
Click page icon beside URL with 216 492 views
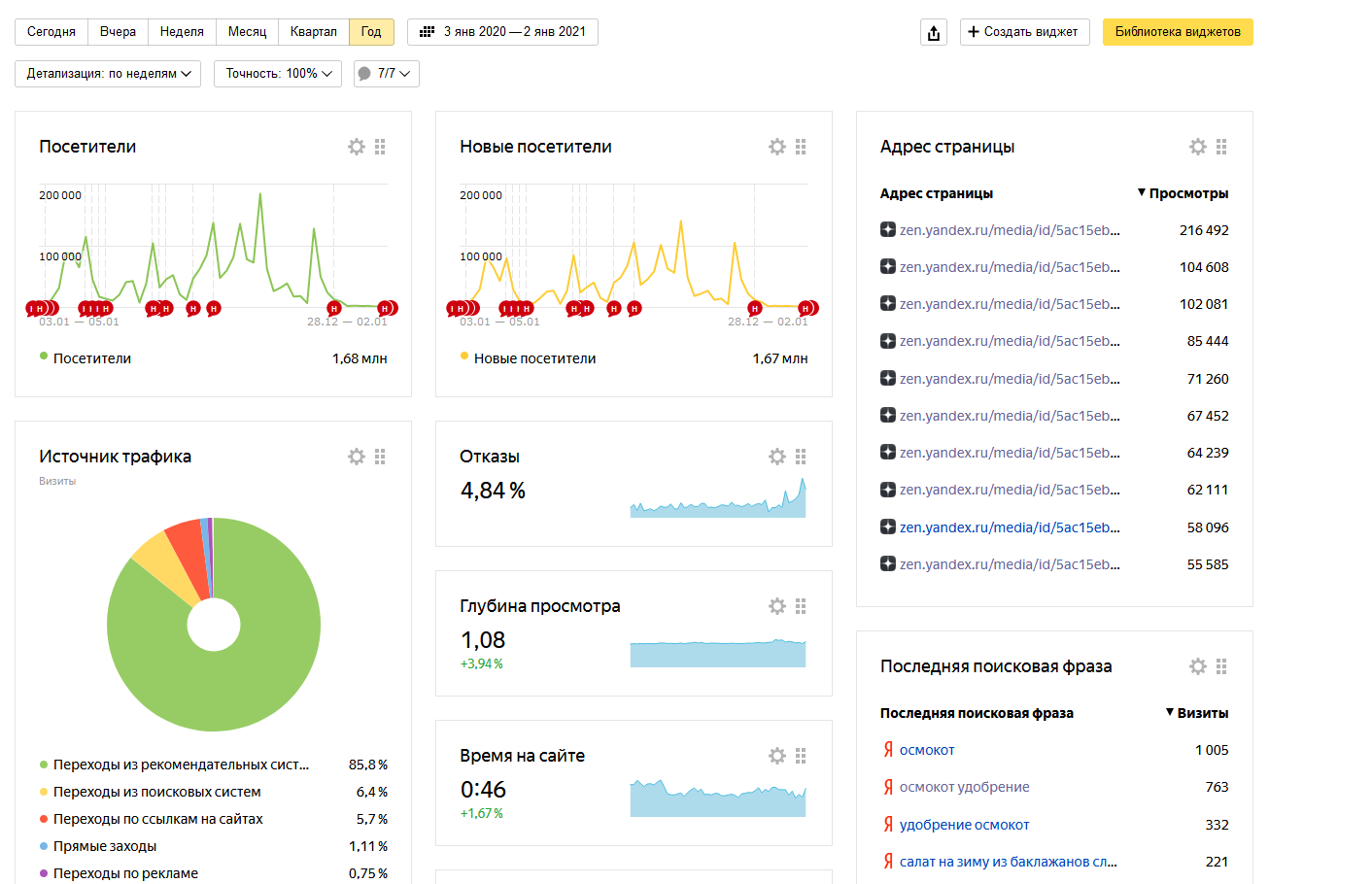888,230
